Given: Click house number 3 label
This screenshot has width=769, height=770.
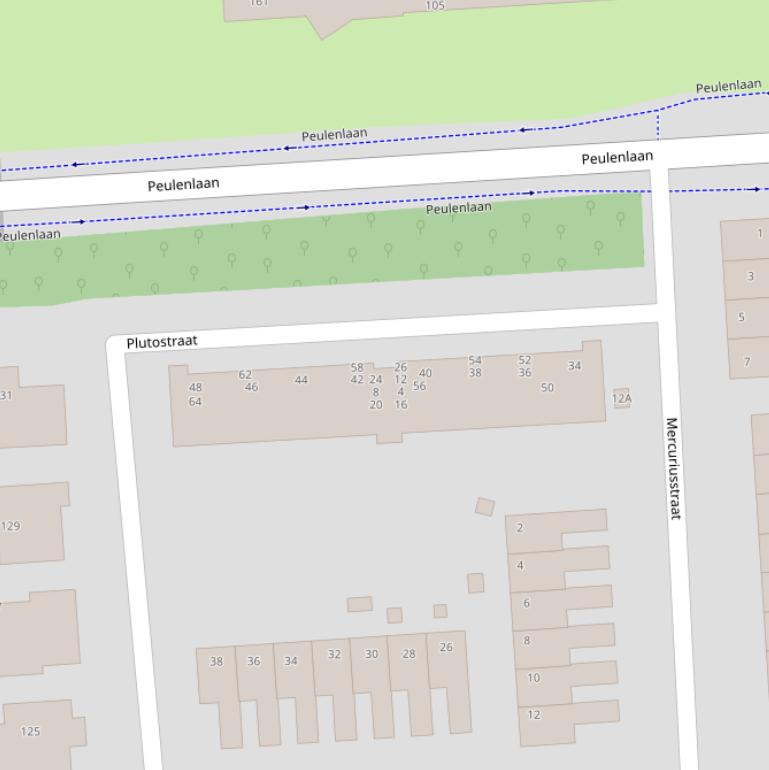Looking at the screenshot, I should pos(750,276).
